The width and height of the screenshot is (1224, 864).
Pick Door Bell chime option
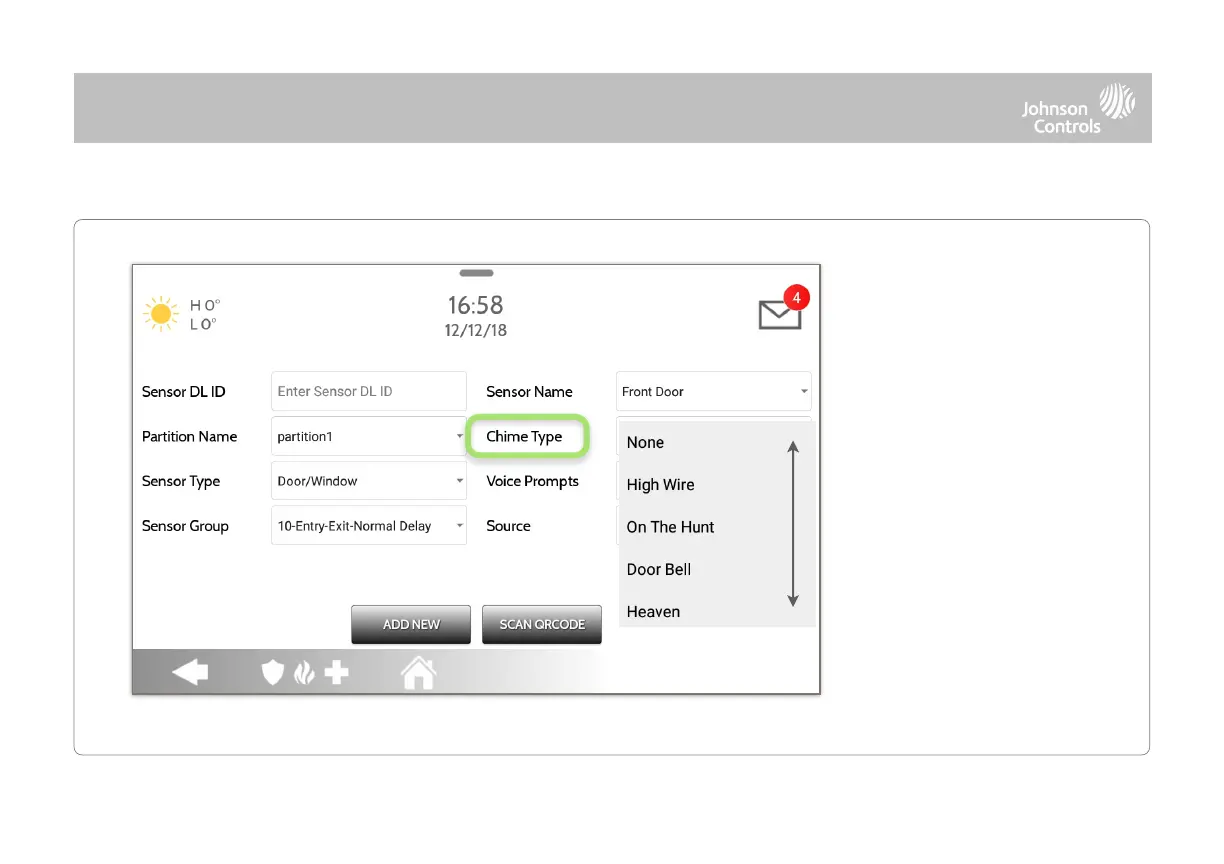pos(659,569)
